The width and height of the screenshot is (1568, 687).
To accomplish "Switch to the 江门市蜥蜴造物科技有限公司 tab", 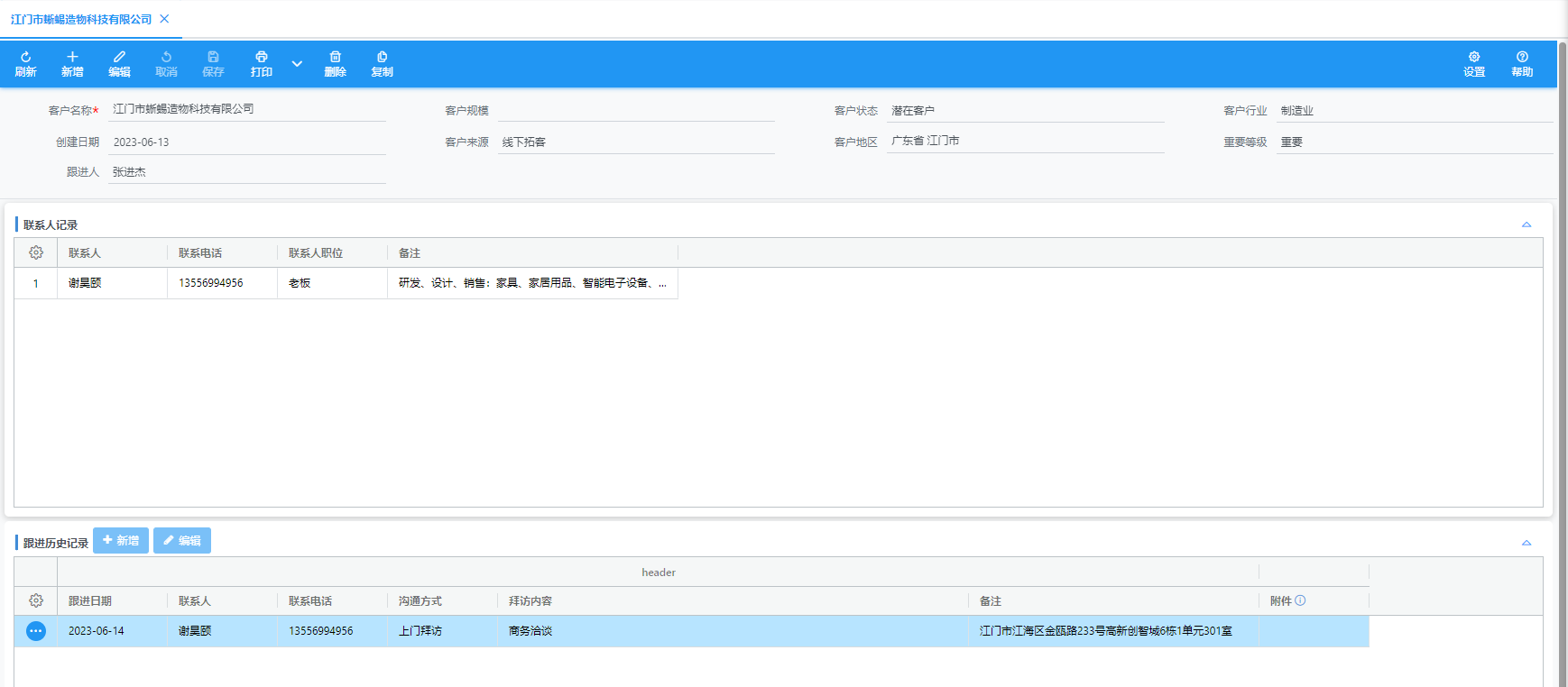I will (x=81, y=19).
